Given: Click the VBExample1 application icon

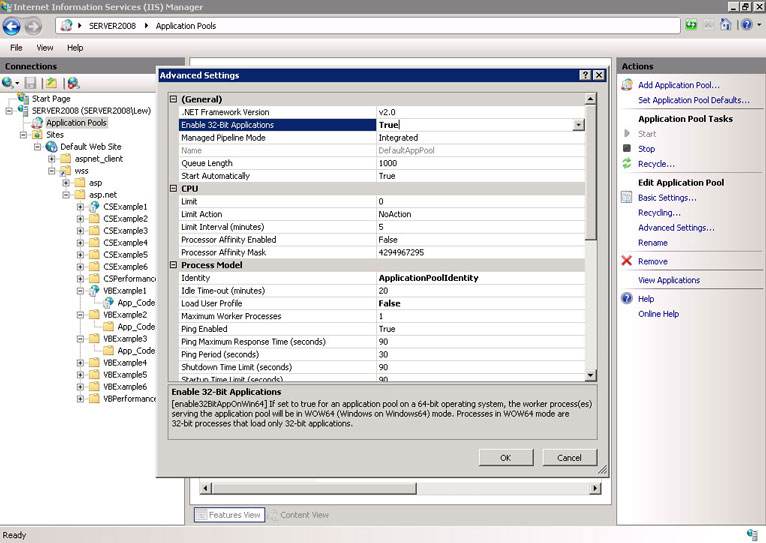Looking at the screenshot, I should [x=94, y=291].
